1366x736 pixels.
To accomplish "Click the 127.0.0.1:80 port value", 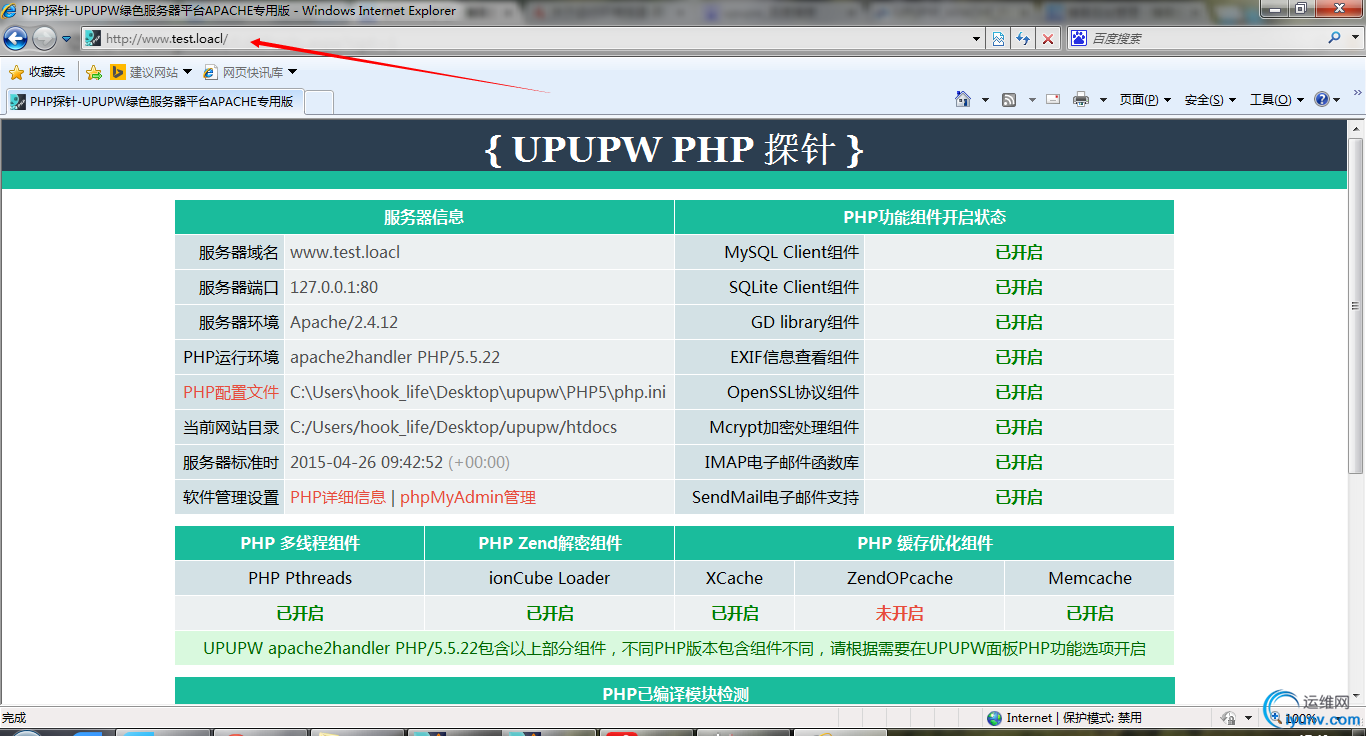I will pos(334,287).
